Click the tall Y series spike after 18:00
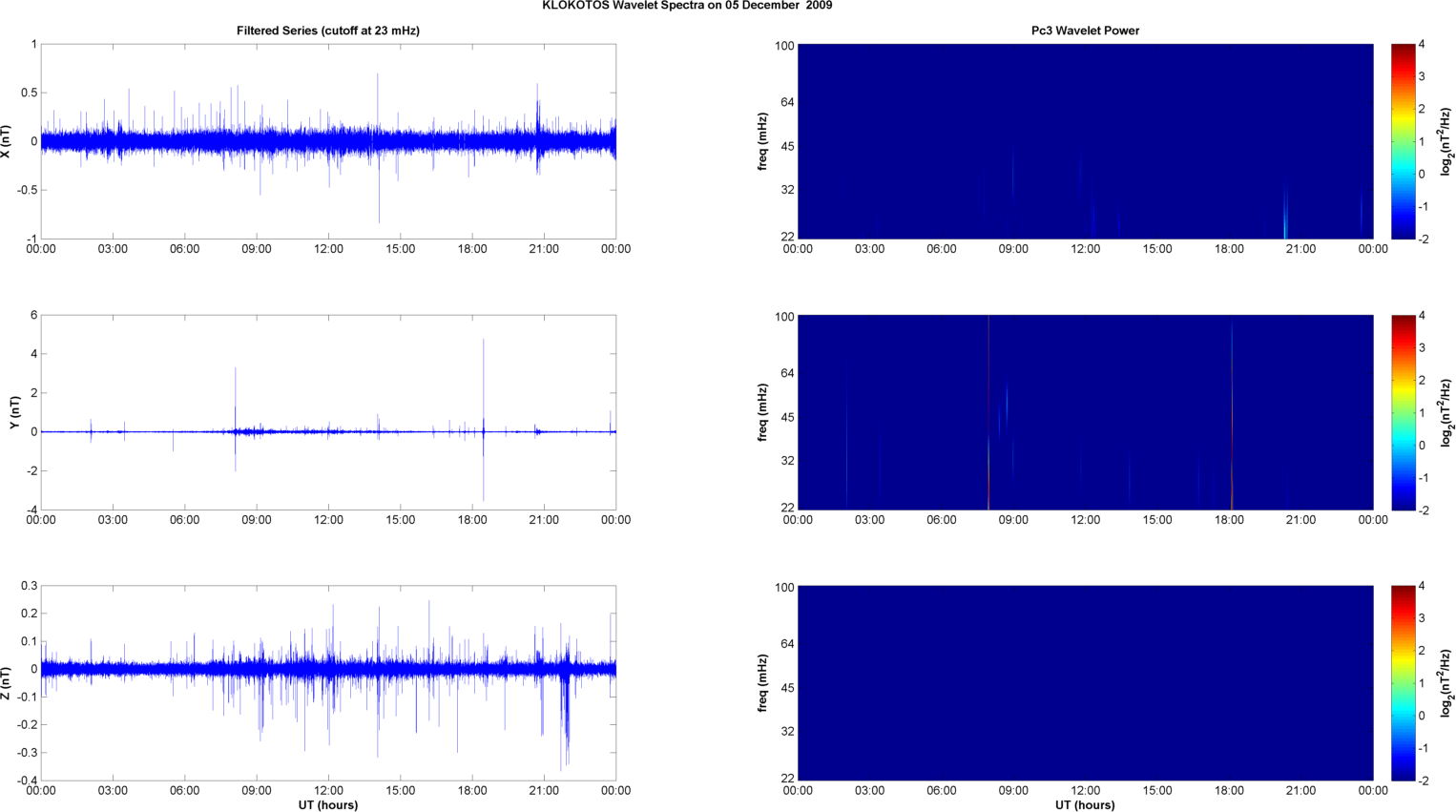The image size is (1456, 812). 484,382
